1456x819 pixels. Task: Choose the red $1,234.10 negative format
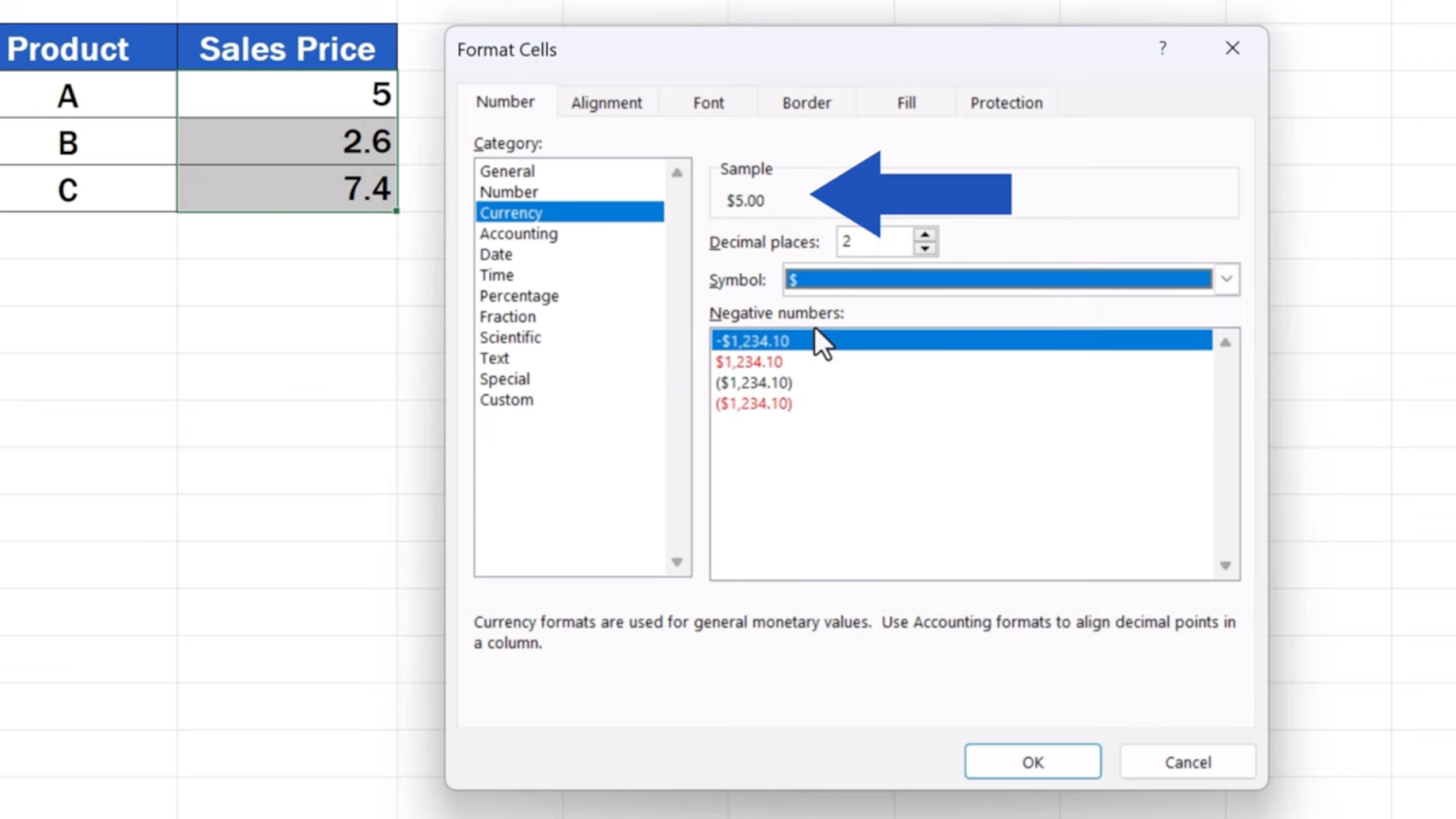[x=749, y=361]
